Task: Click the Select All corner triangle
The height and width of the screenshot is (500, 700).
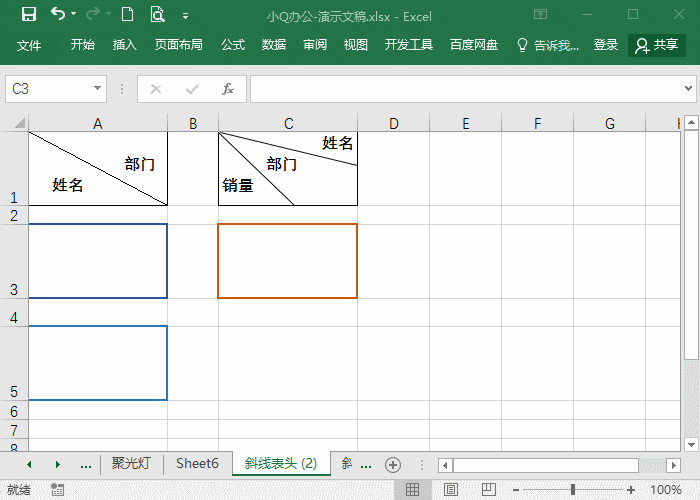Action: tap(20, 123)
